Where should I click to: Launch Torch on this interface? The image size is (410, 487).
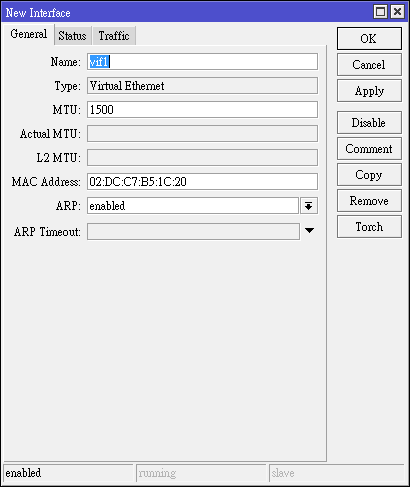[x=369, y=227]
